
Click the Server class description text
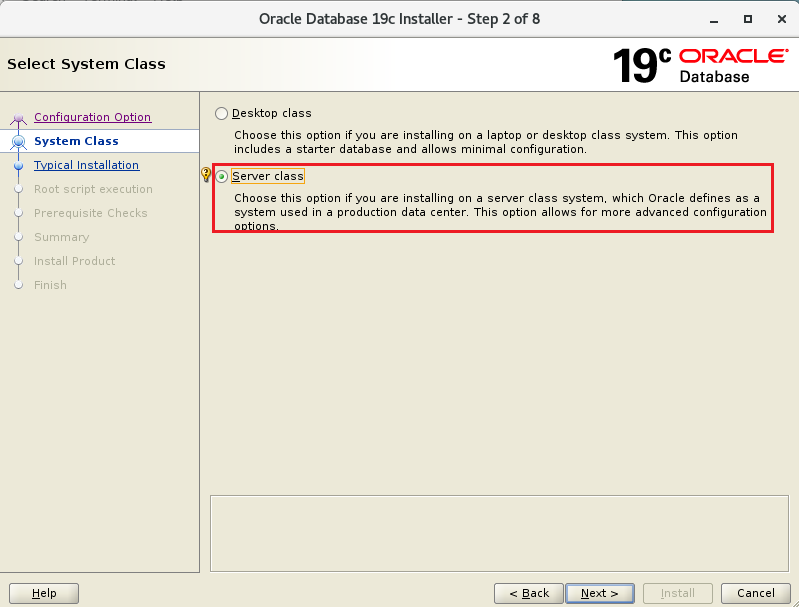500,212
